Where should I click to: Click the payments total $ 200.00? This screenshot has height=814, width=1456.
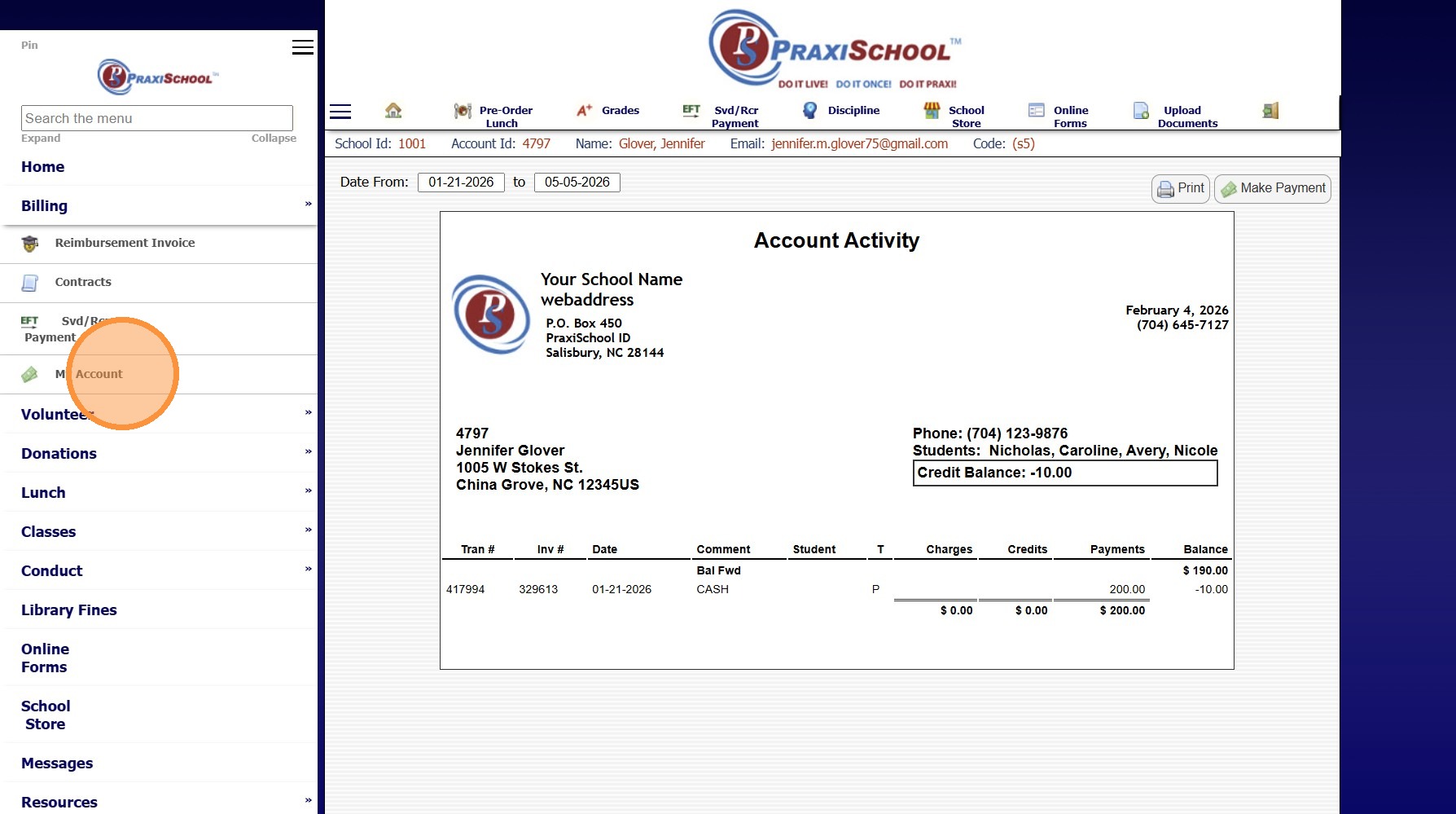1122,611
